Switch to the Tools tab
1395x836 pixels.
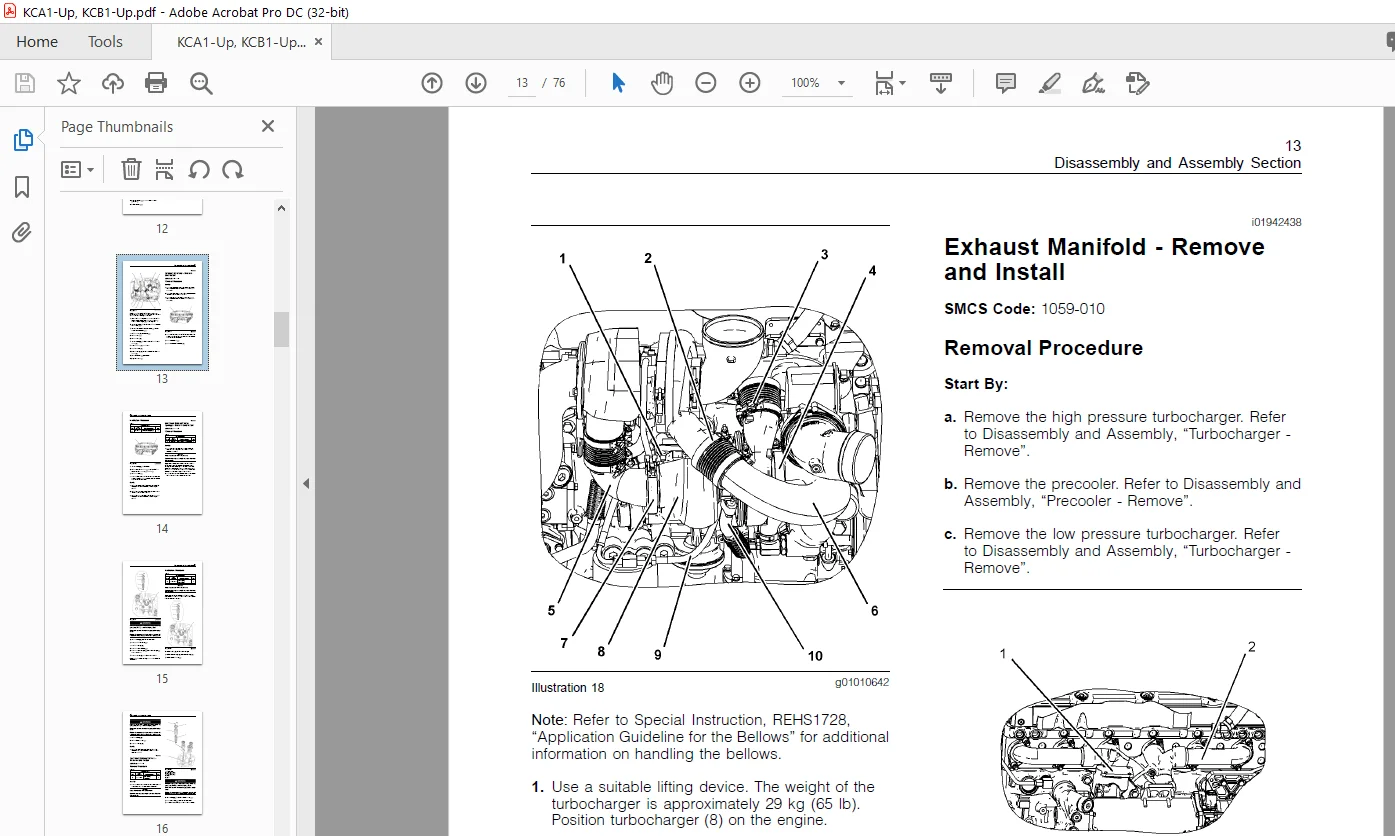(x=105, y=42)
